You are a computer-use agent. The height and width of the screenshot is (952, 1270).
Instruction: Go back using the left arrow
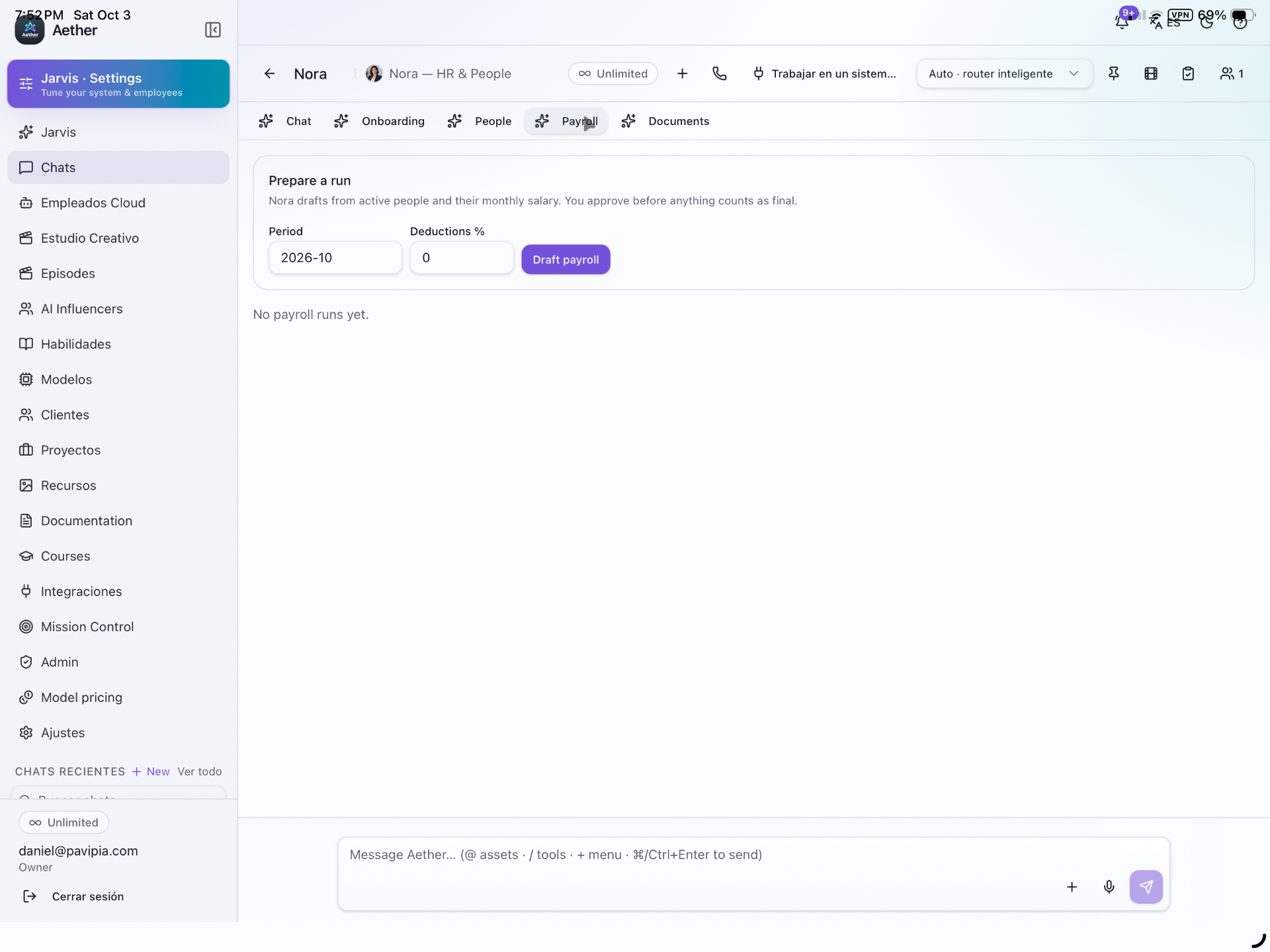coord(269,73)
